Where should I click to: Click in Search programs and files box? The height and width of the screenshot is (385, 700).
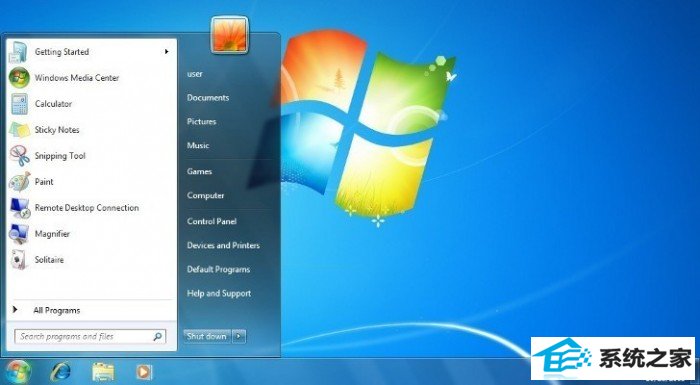coord(90,337)
